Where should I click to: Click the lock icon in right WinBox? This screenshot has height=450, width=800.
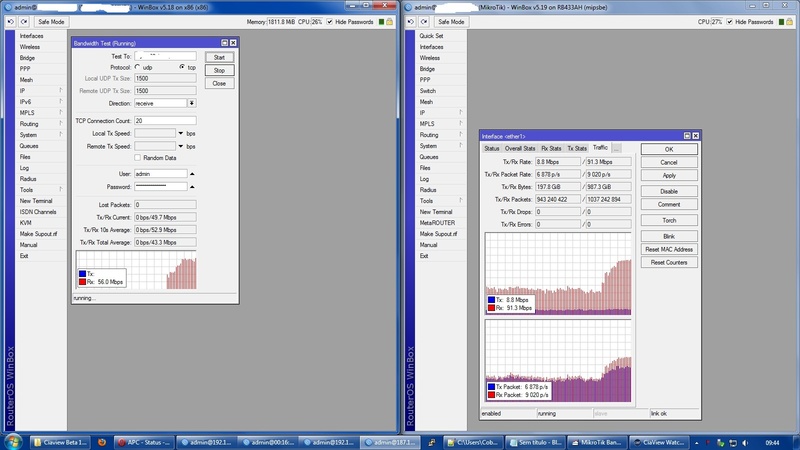tap(789, 22)
